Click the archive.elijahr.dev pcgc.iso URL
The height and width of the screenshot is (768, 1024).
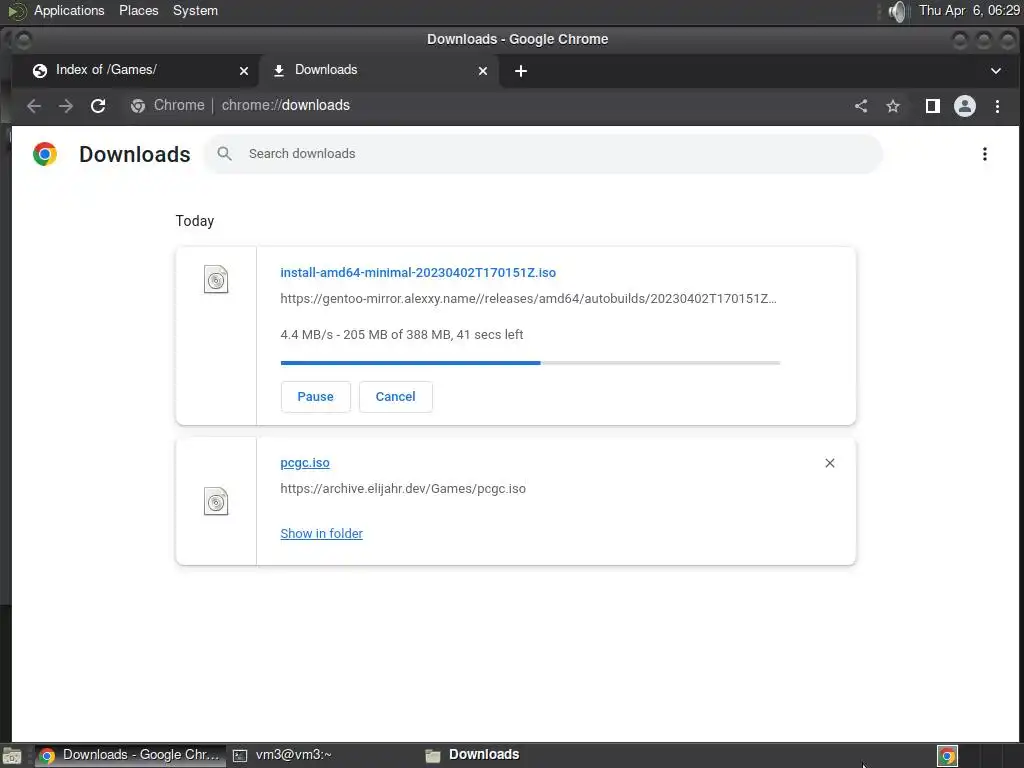tap(403, 488)
